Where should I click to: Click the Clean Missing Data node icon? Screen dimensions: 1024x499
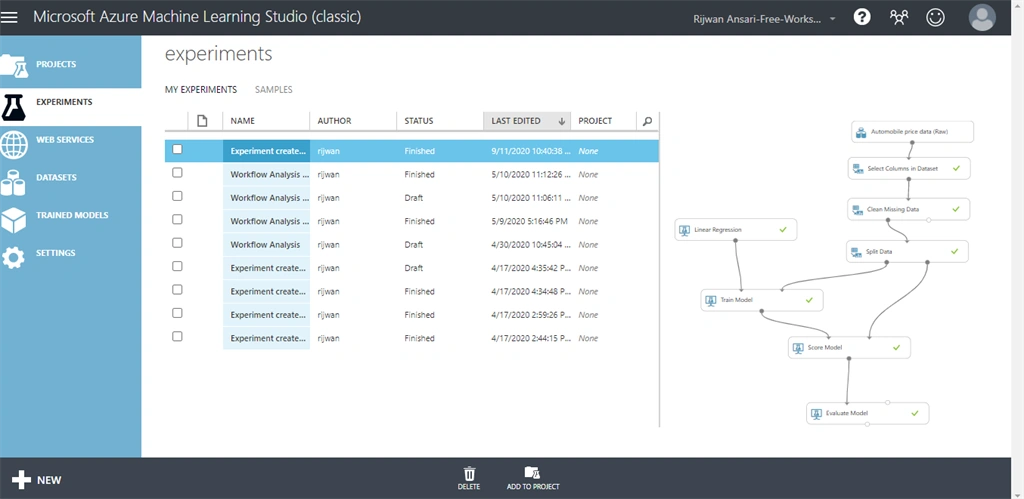857,210
